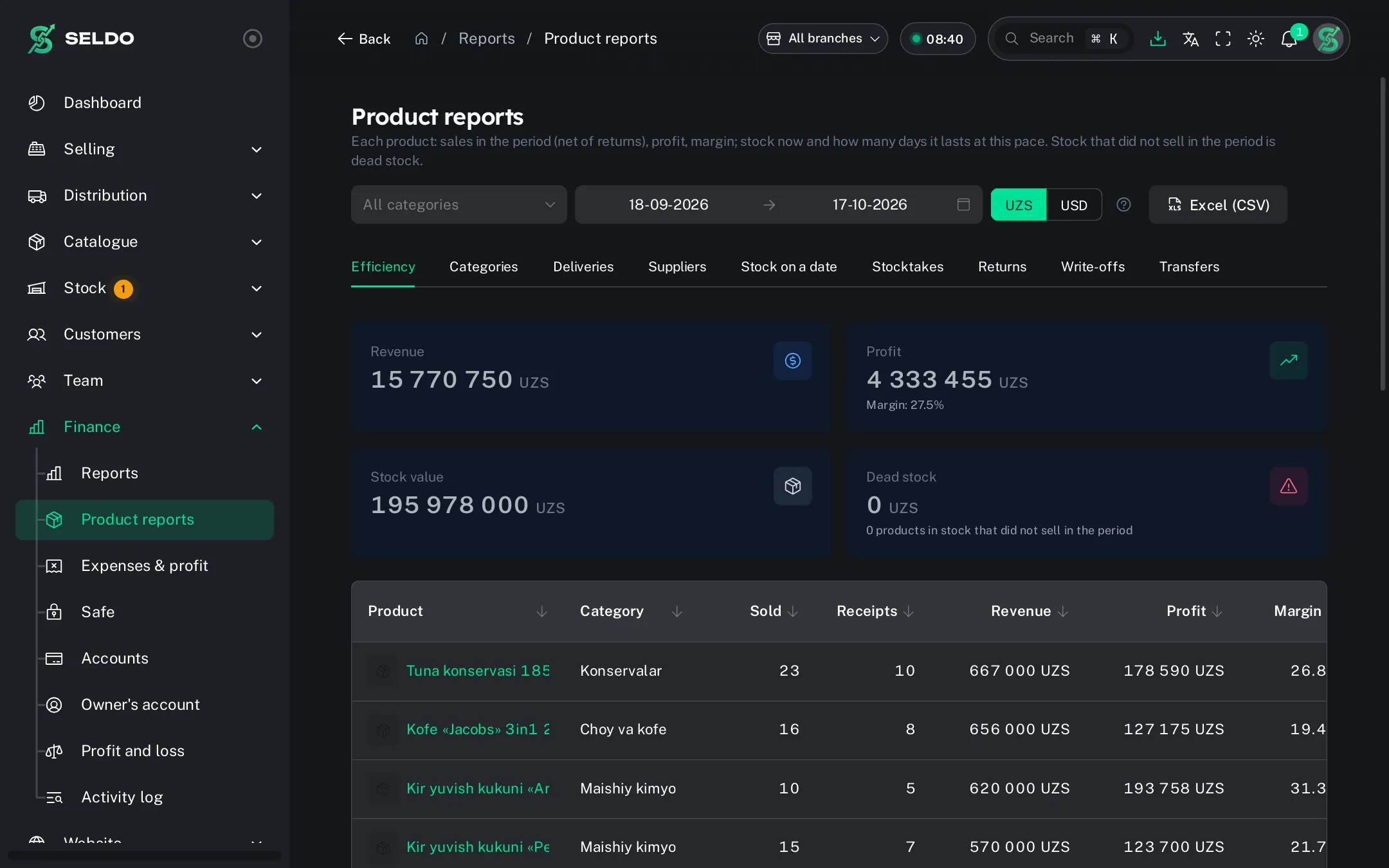Collapse the Finance menu

click(x=145, y=427)
